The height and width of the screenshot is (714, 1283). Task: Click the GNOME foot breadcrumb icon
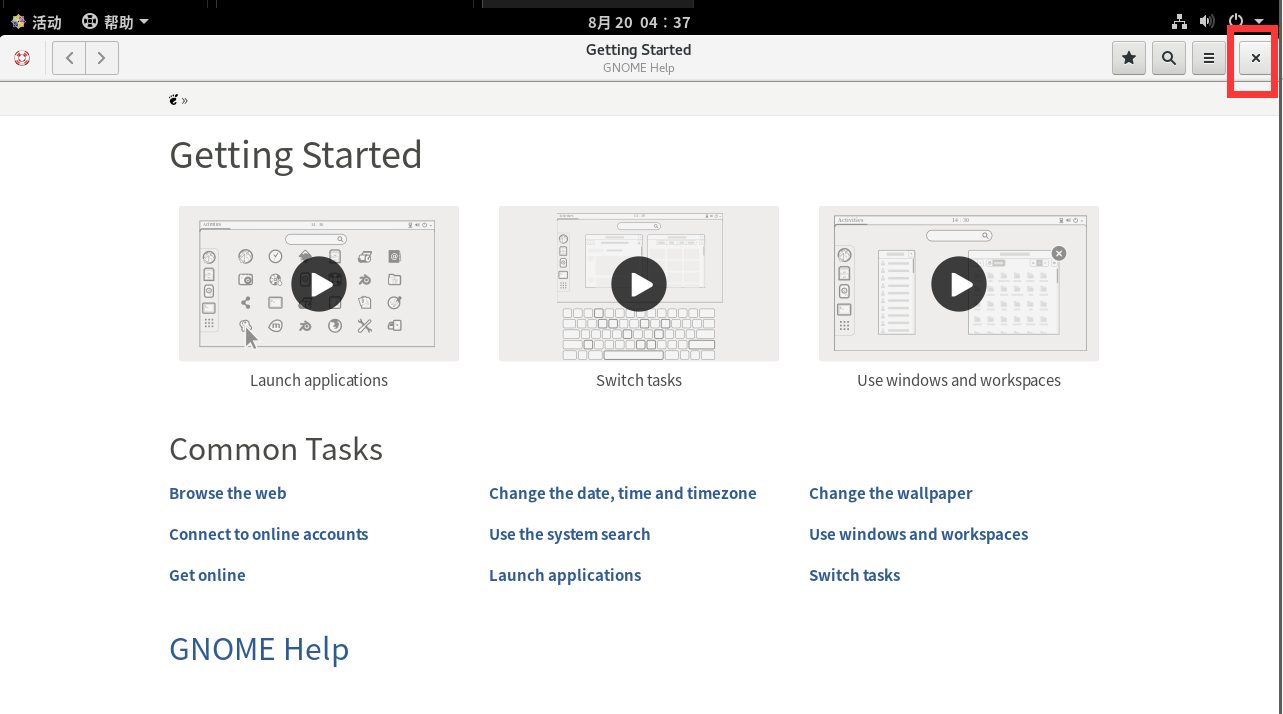tap(174, 99)
